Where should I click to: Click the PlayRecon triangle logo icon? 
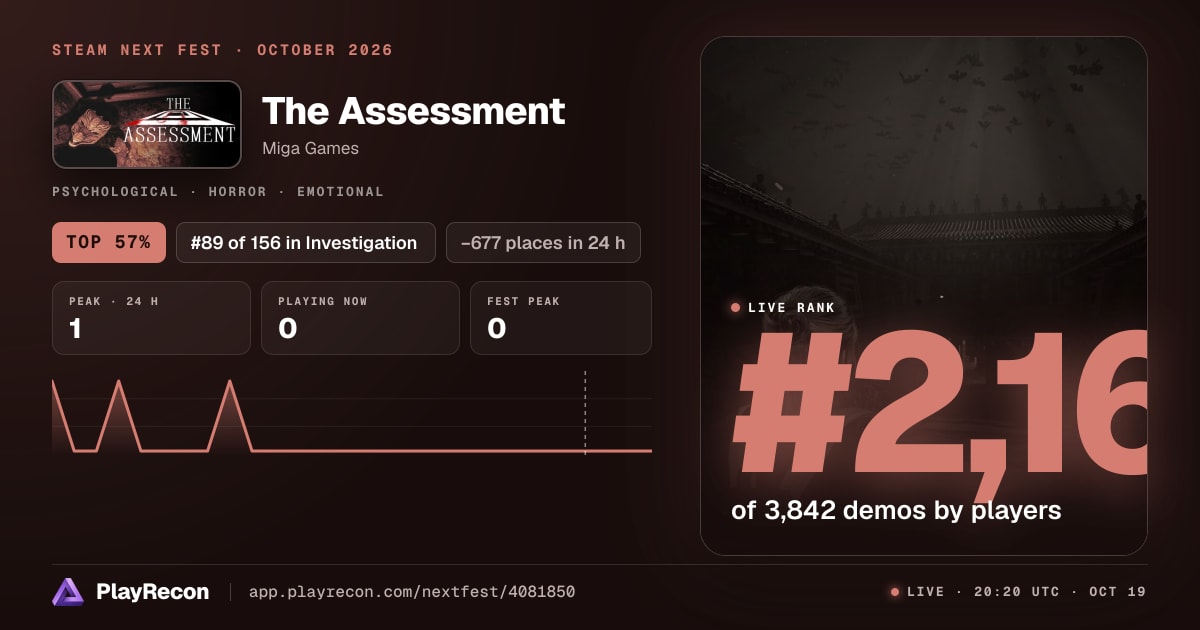[68, 592]
